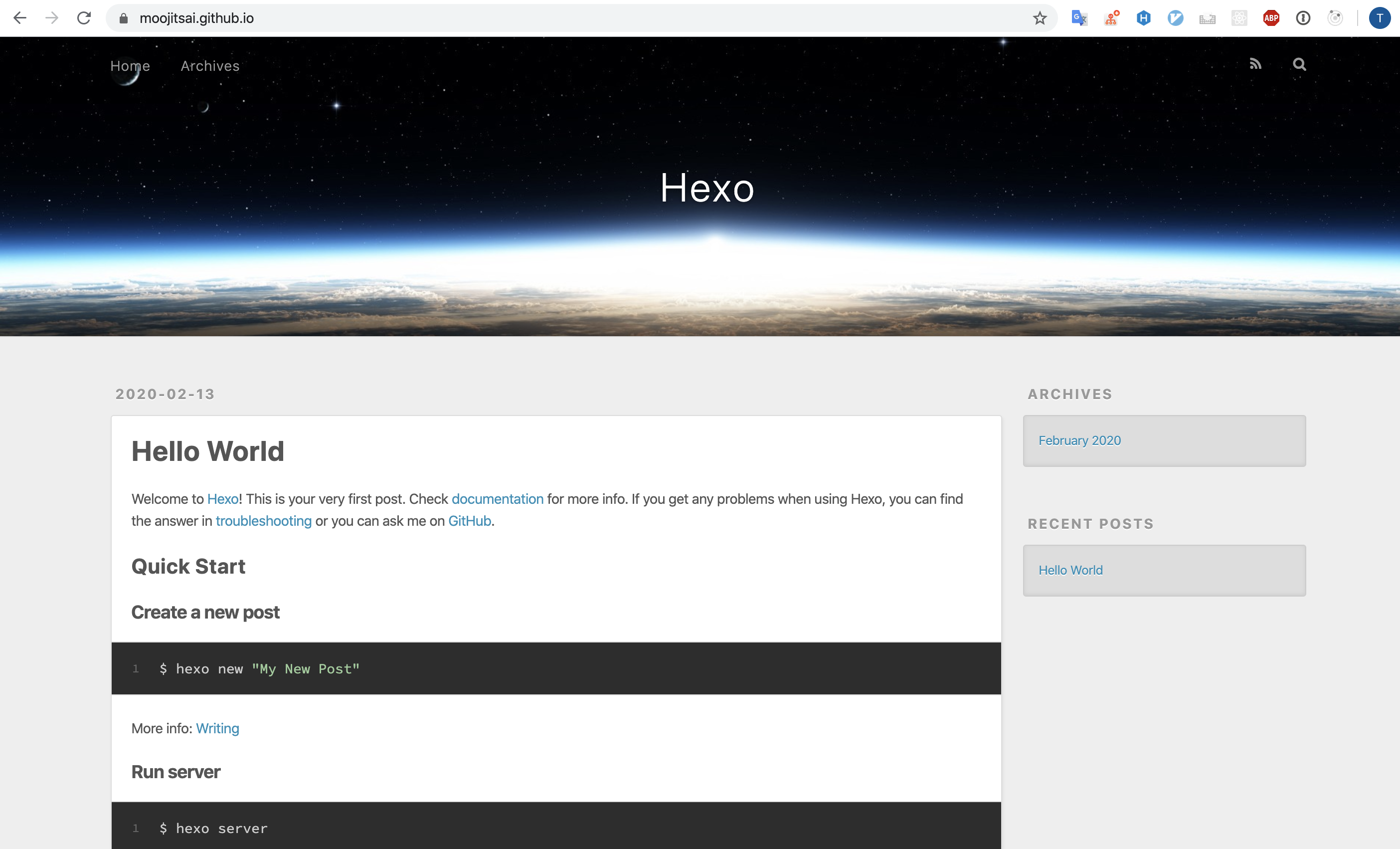Open the 2020-02-13 post date link
This screenshot has height=849, width=1400.
pyautogui.click(x=165, y=394)
